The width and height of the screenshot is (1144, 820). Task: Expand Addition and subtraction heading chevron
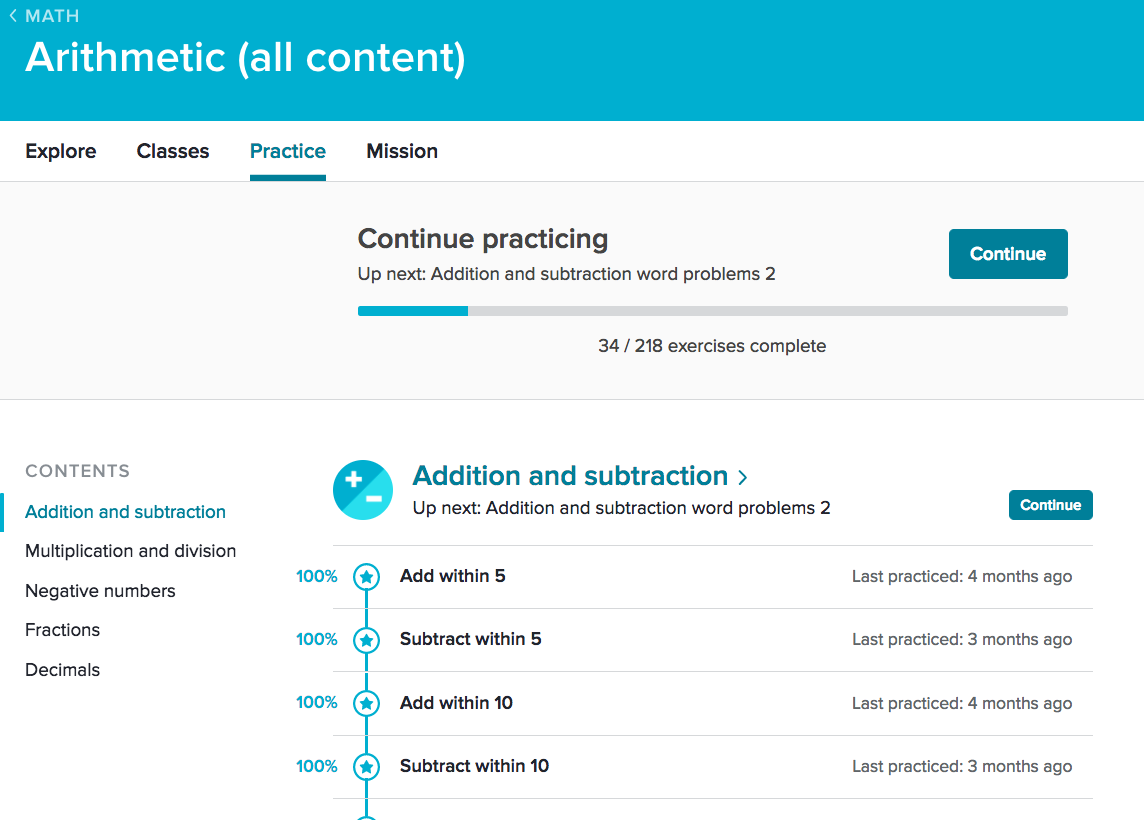[x=743, y=477]
